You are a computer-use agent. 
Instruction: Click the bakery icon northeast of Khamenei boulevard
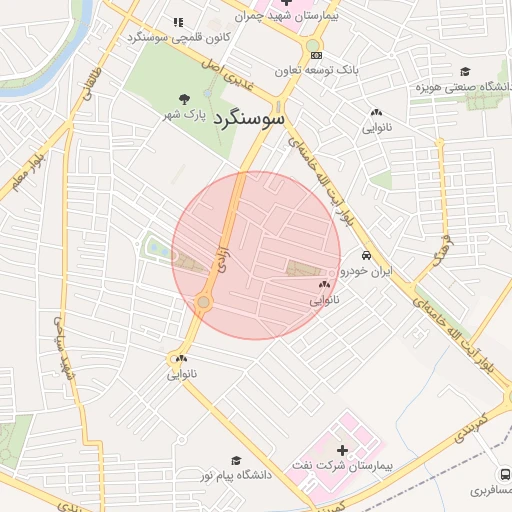pos(376,113)
